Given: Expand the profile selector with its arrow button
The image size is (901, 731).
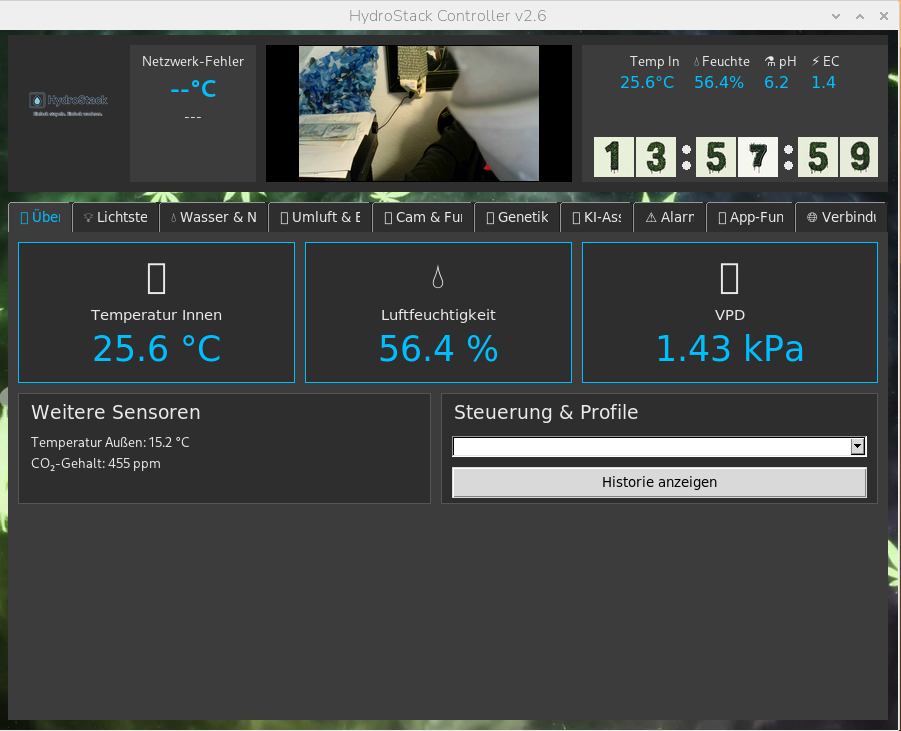Looking at the screenshot, I should coord(858,447).
